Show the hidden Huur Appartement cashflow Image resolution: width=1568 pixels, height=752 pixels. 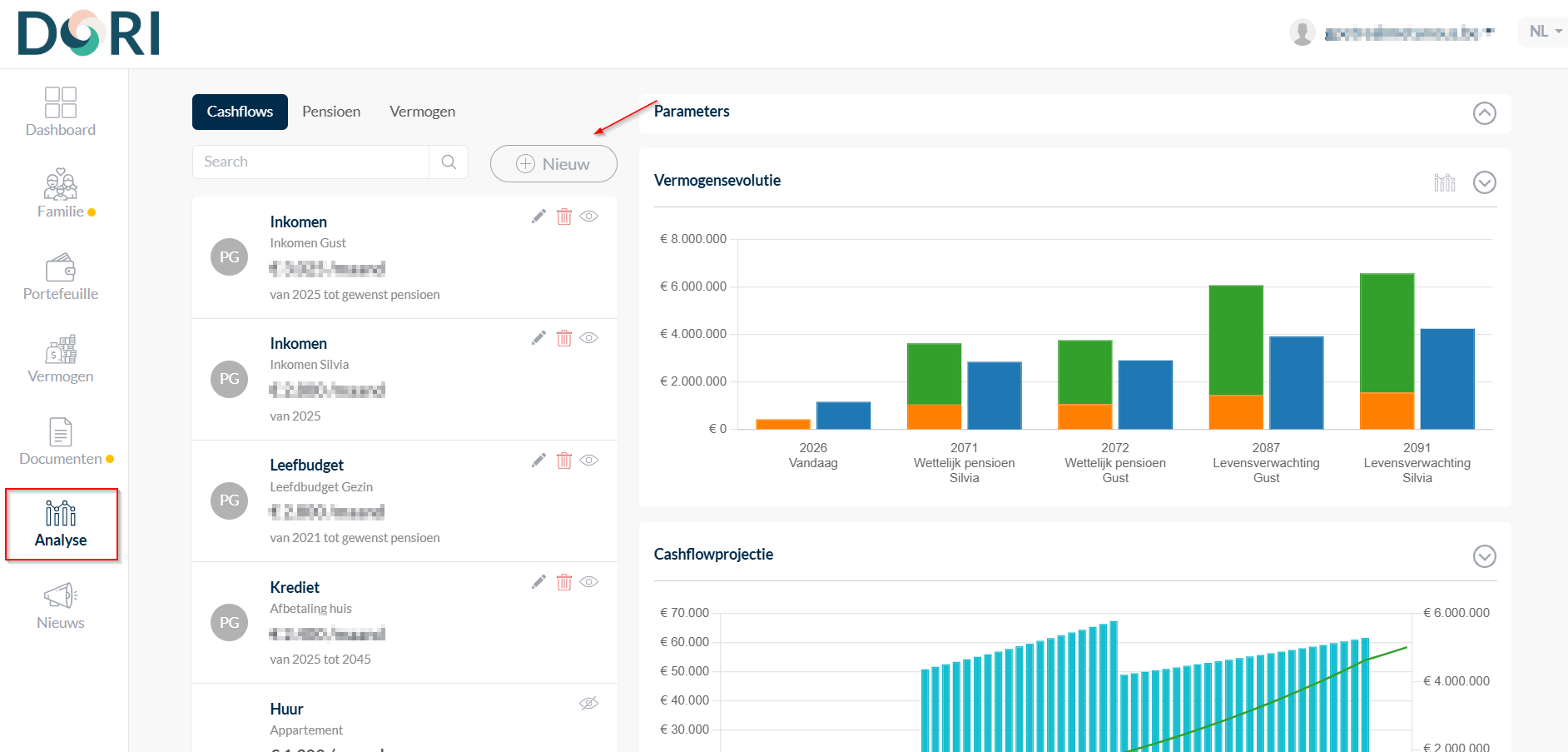(x=589, y=704)
